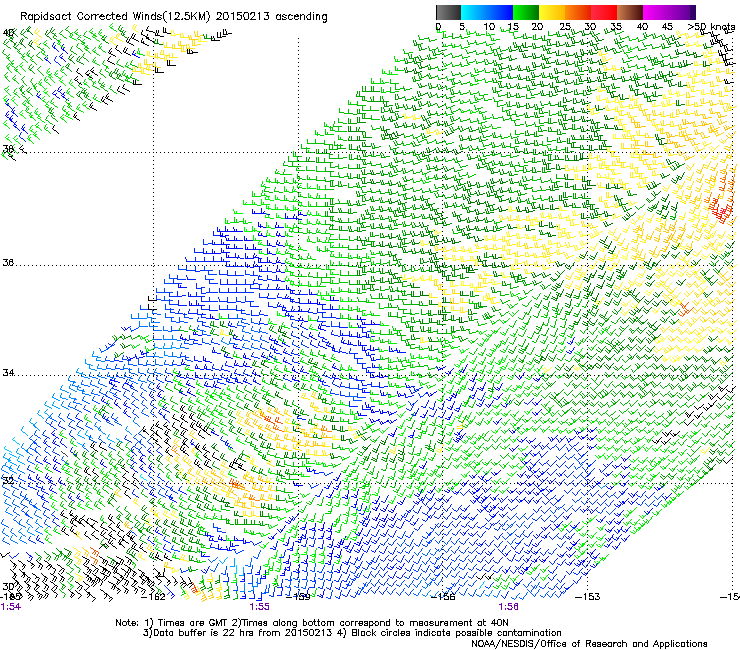
Task: Click the longitude label '-159'
Action: pyautogui.click(x=298, y=597)
